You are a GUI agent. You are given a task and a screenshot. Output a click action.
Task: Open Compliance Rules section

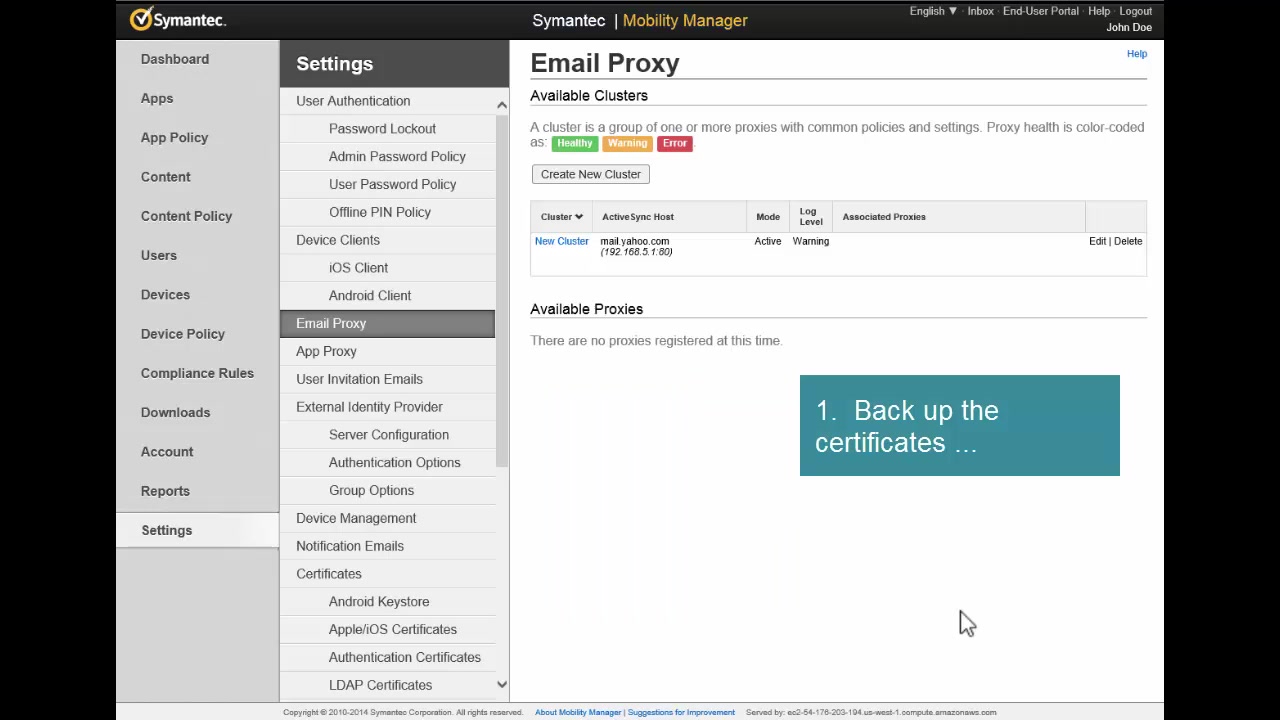197,373
